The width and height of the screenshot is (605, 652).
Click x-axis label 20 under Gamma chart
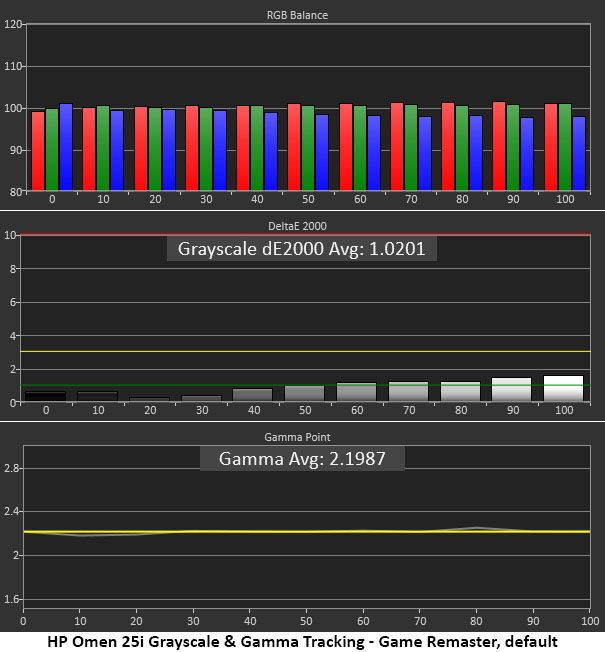click(x=136, y=621)
